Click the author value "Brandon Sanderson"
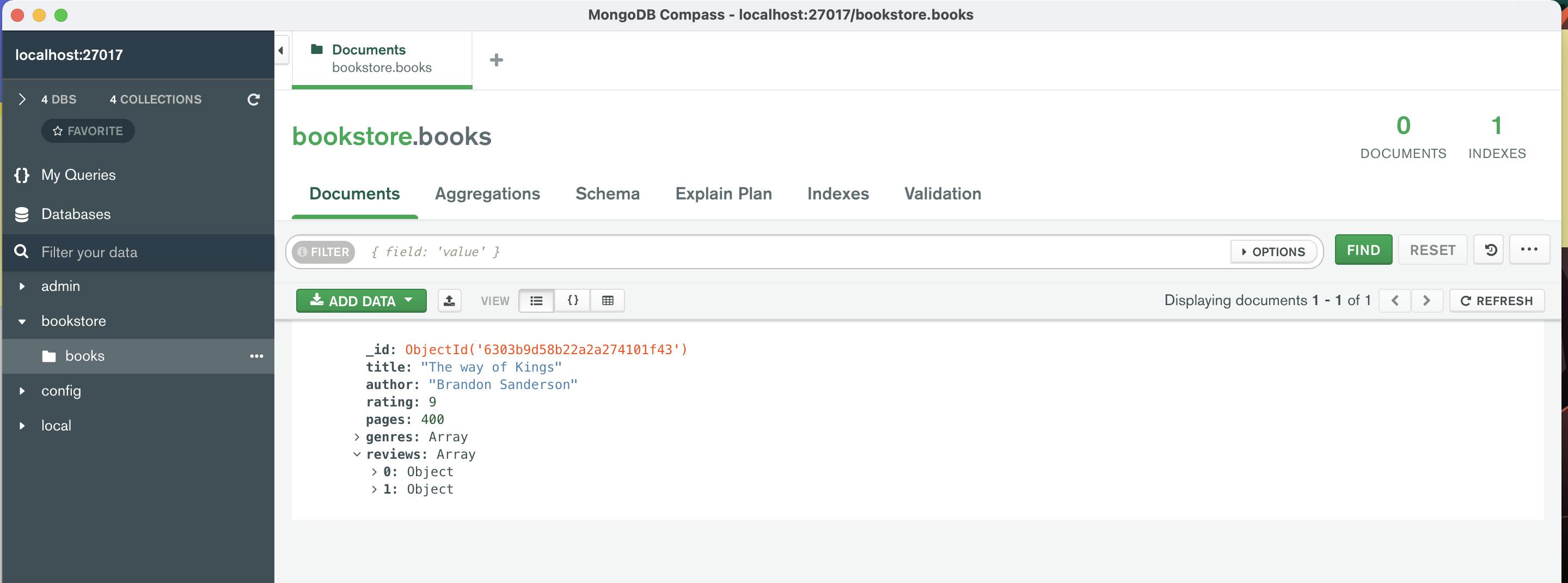1568x583 pixels. coord(503,385)
